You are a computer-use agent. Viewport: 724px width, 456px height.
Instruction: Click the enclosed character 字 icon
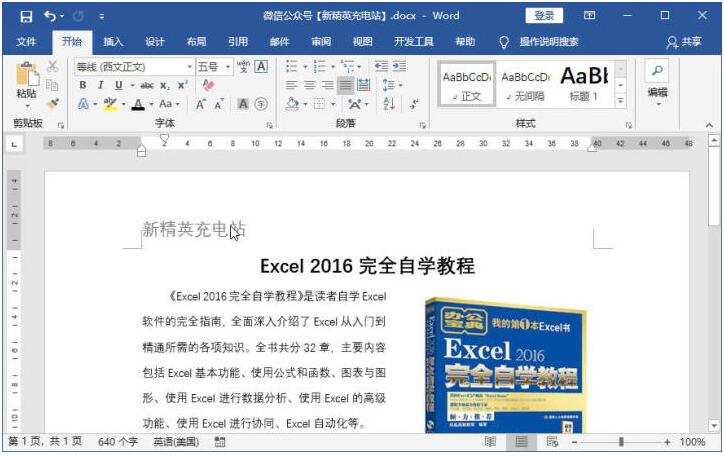click(261, 104)
